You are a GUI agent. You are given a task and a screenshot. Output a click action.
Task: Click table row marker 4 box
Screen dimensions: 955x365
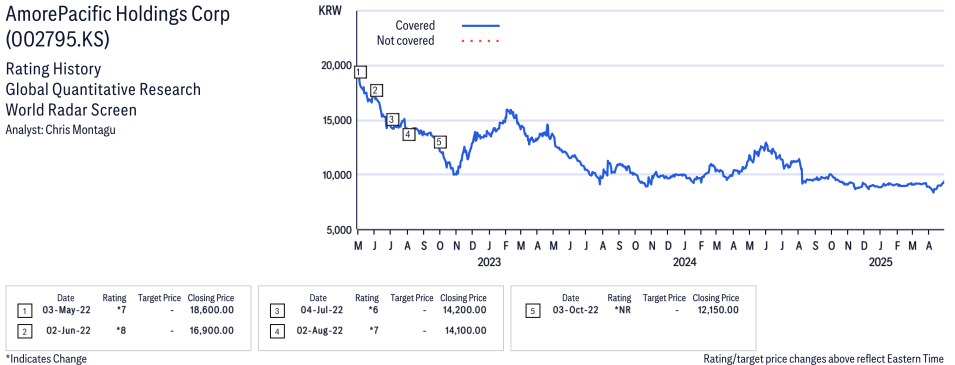tap(277, 332)
